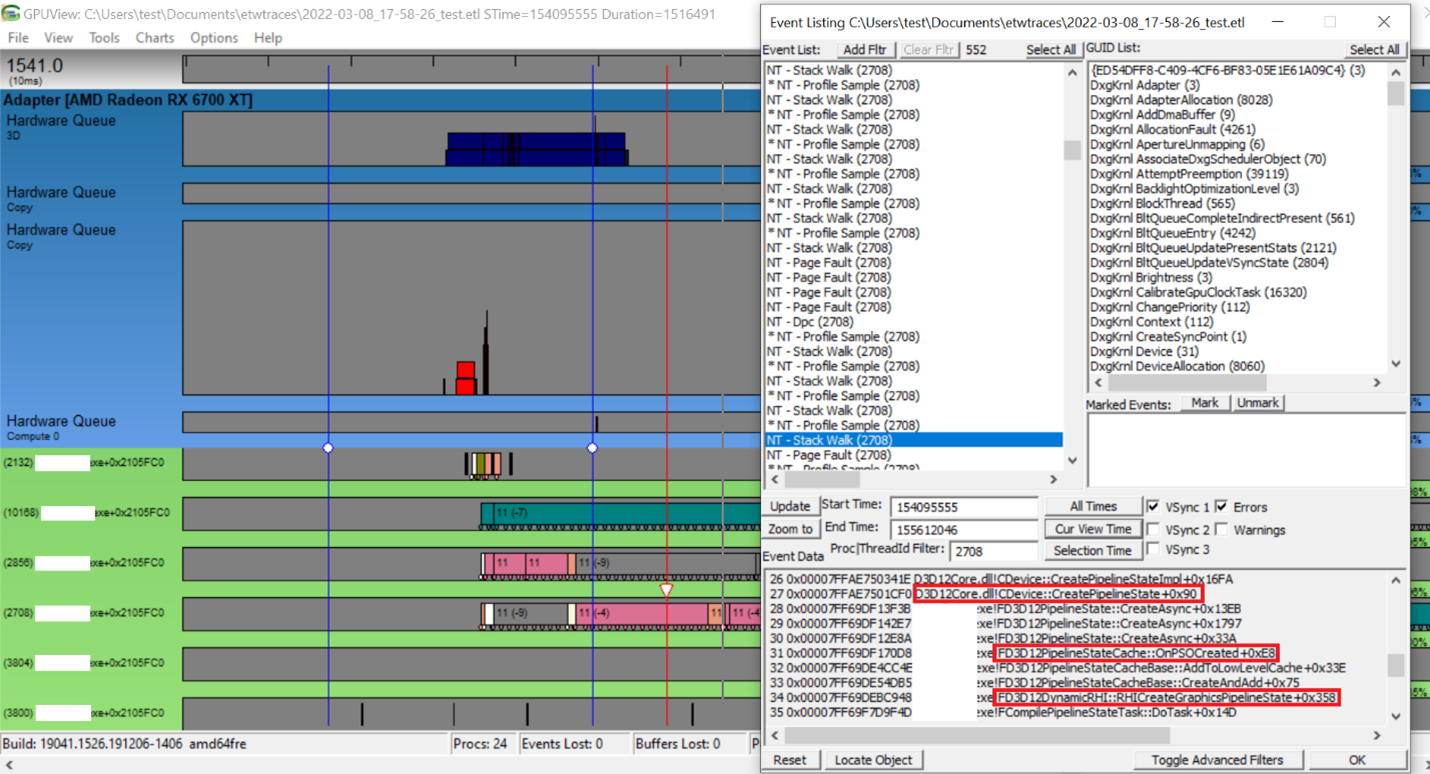Click the Cur View Time button
This screenshot has height=774, width=1430.
click(1092, 529)
